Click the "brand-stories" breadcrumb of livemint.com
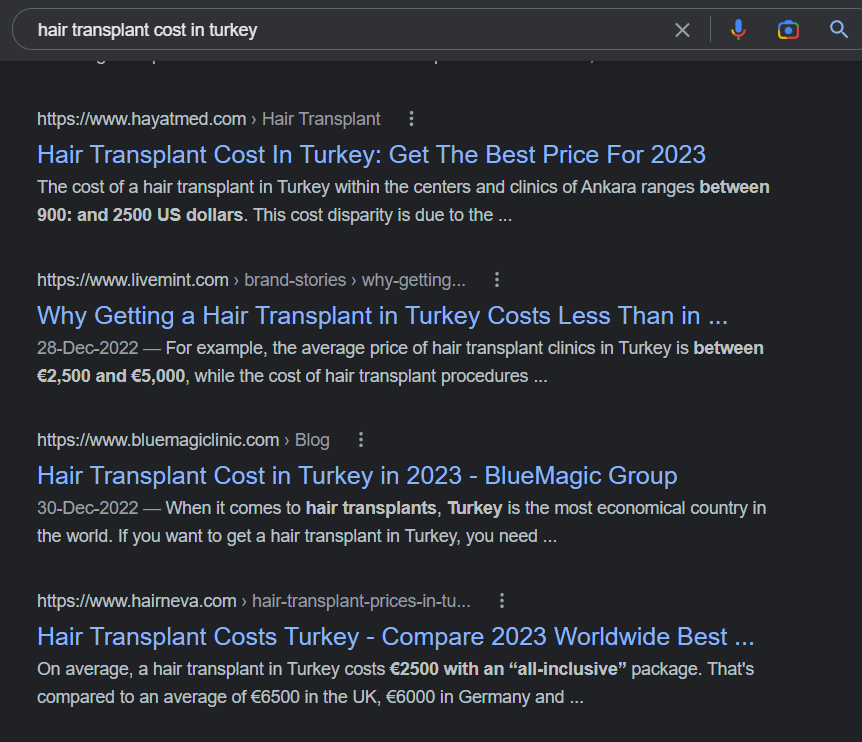This screenshot has width=862, height=742. click(x=295, y=280)
